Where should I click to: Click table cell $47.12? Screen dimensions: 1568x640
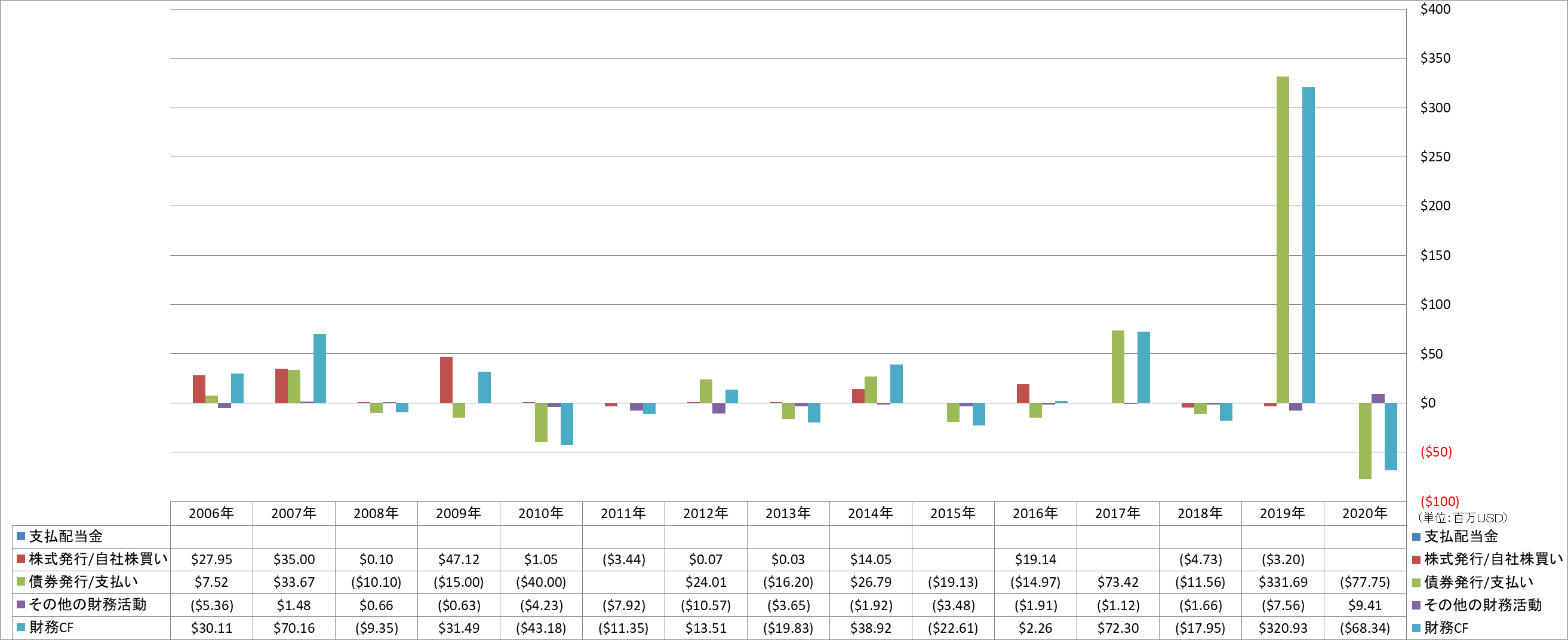[x=459, y=559]
